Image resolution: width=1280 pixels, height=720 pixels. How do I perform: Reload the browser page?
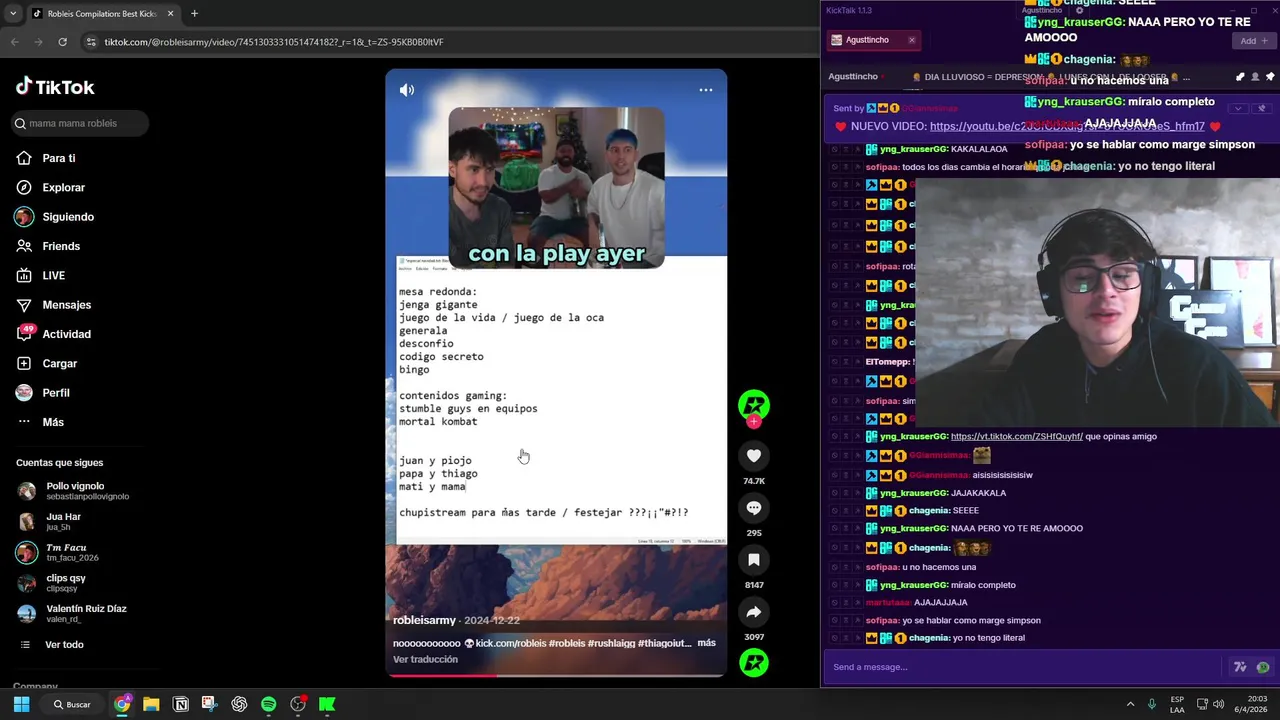(62, 42)
